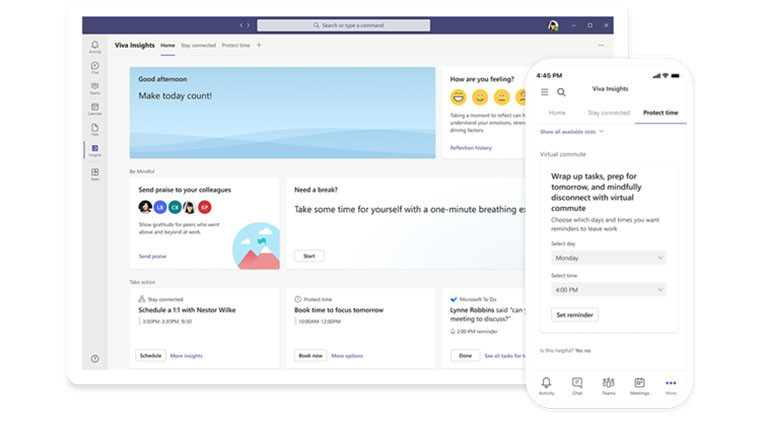Open Apps icon in desktop sidebar
The image size is (760, 428).
tap(95, 174)
